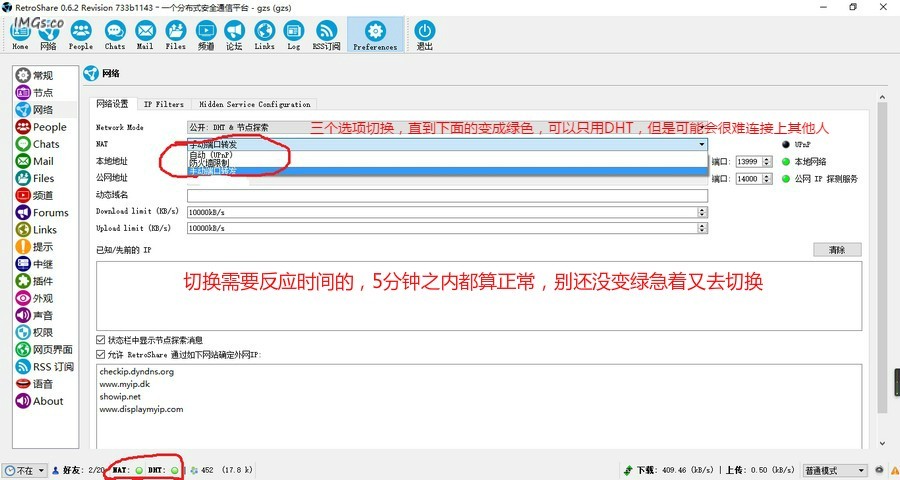
Task: Toggle 允许 RetroShare 确定外网IP checkbox
Action: 100,355
